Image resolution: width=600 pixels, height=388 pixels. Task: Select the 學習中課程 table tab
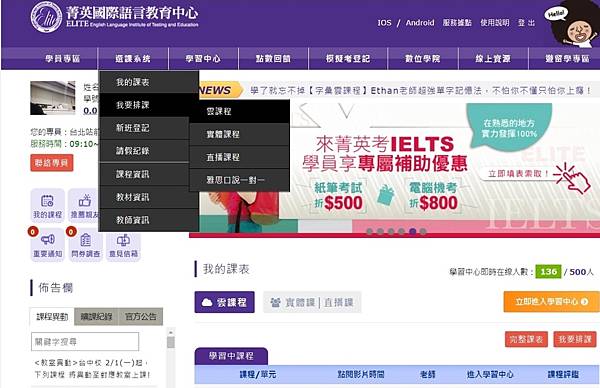(x=231, y=356)
